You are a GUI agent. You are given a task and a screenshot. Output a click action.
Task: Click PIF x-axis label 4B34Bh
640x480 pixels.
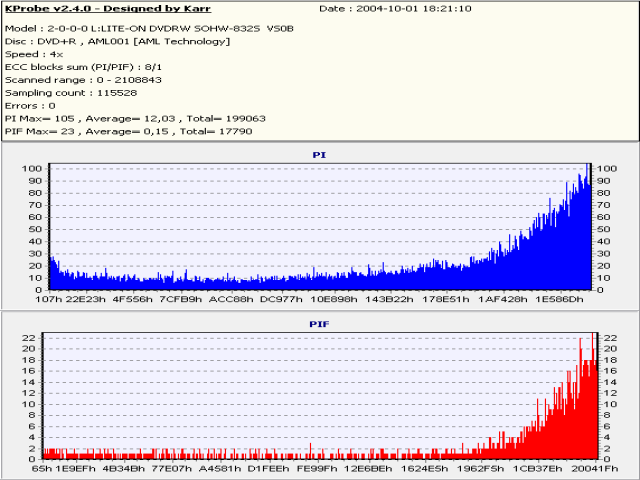click(x=124, y=469)
